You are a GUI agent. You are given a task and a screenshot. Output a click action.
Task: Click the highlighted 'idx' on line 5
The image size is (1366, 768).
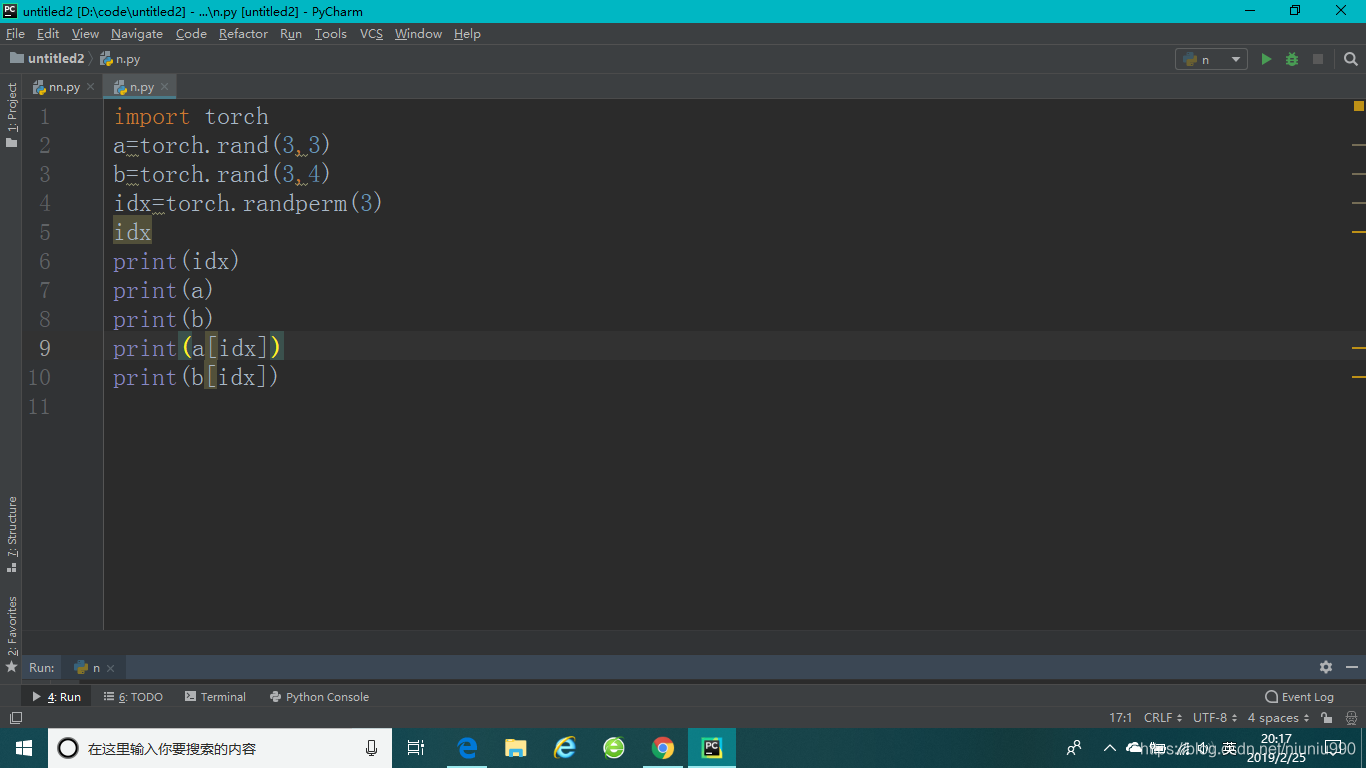point(132,232)
